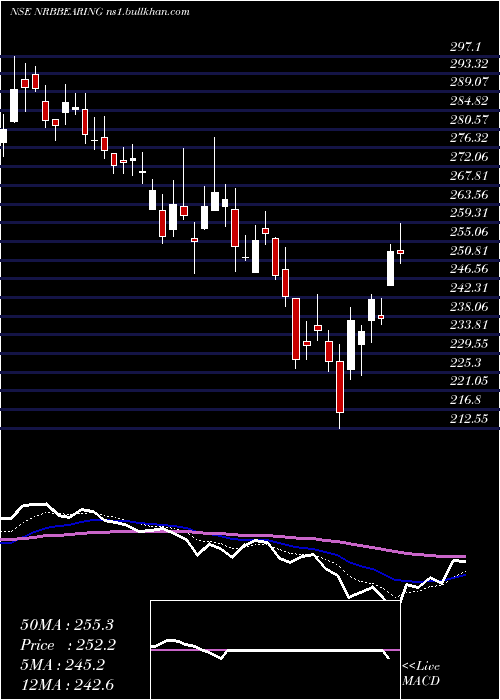Click the 233.81 price axis label
Image resolution: width=500 pixels, height=700 pixels.
[469, 325]
